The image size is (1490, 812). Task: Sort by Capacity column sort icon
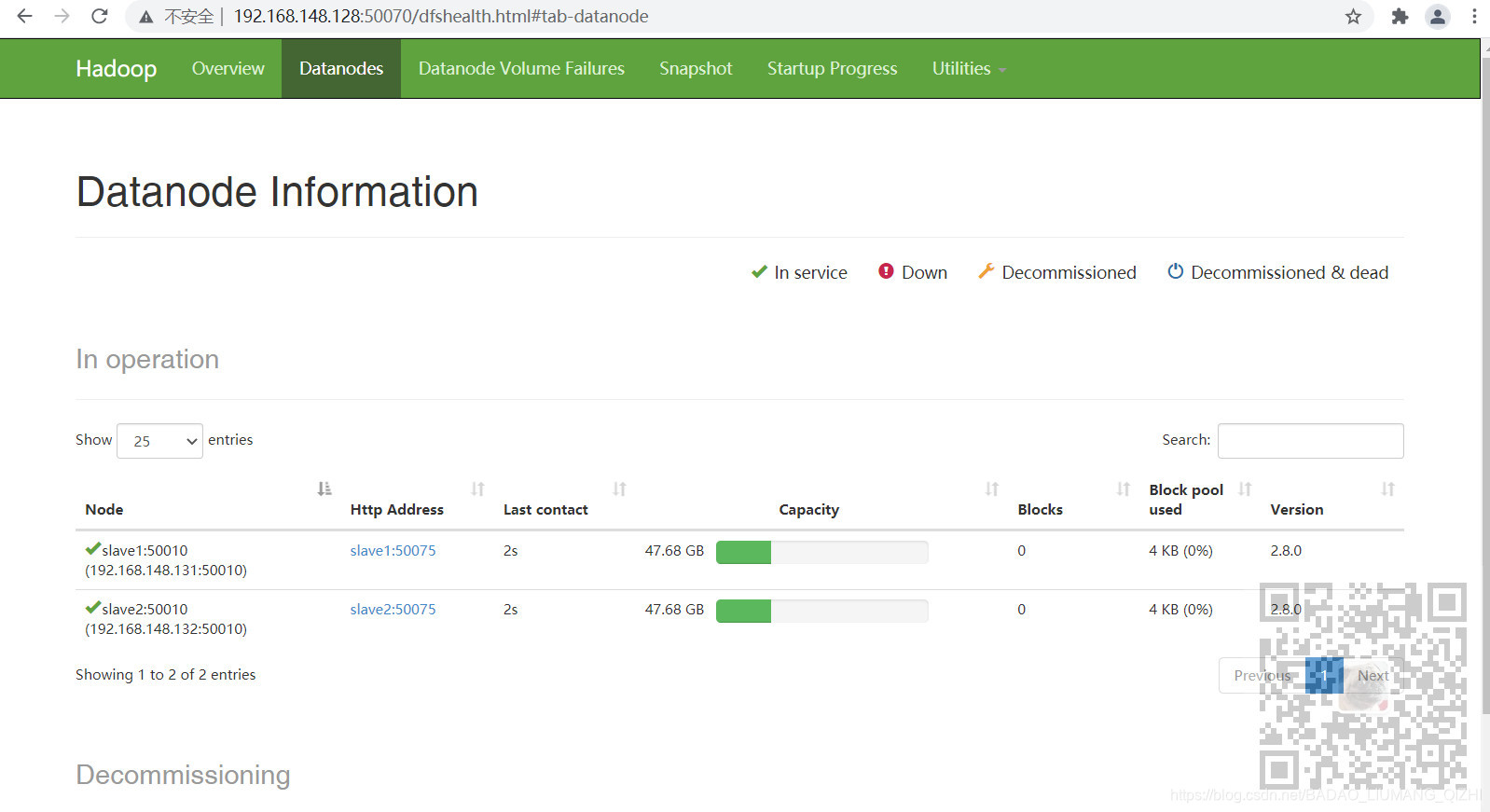[x=992, y=489]
